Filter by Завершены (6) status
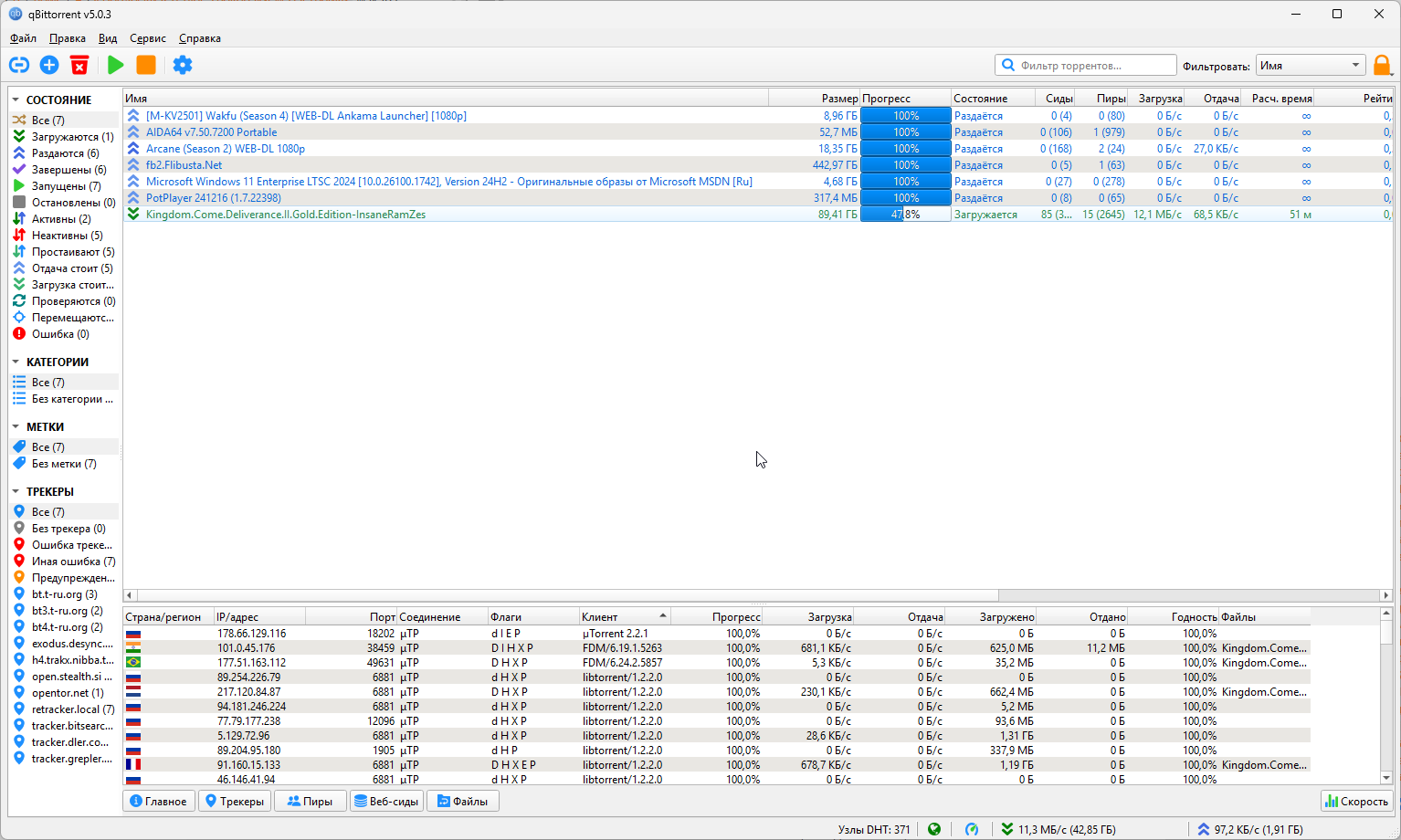 (68, 170)
